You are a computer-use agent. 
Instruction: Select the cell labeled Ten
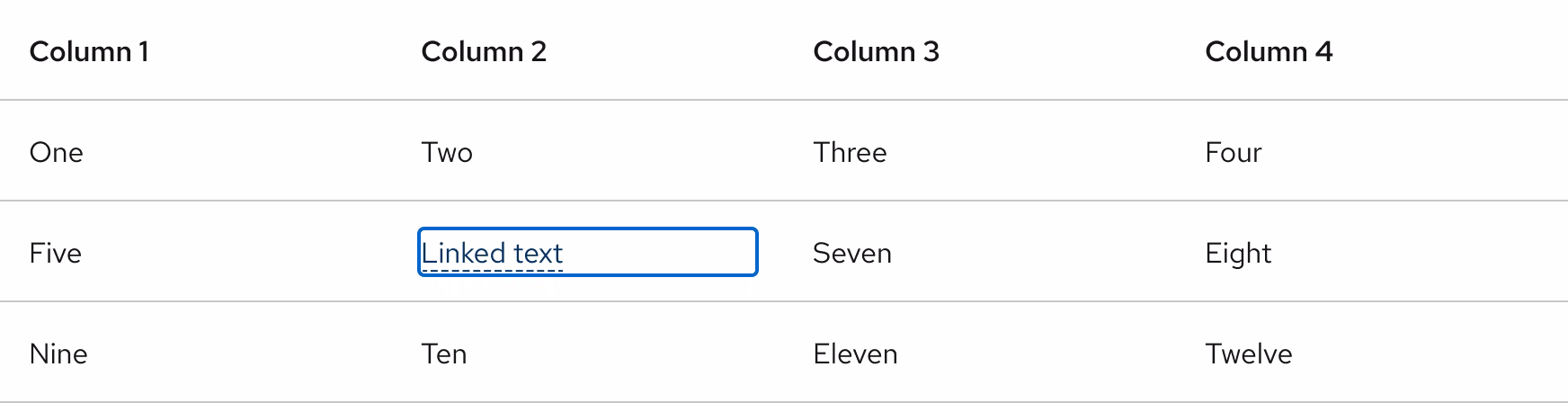444,354
